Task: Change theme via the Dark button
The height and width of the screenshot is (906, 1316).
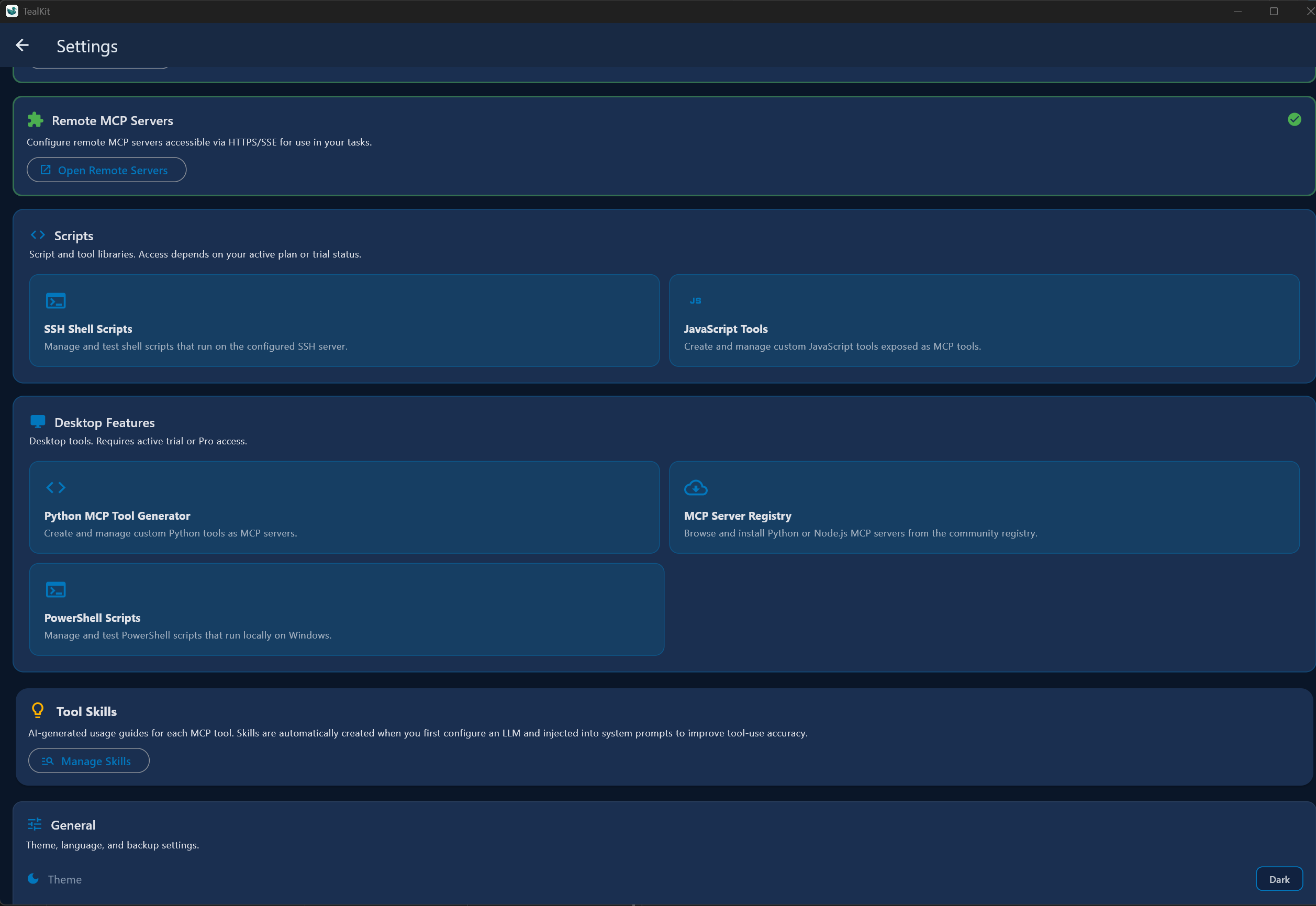Action: [x=1279, y=879]
